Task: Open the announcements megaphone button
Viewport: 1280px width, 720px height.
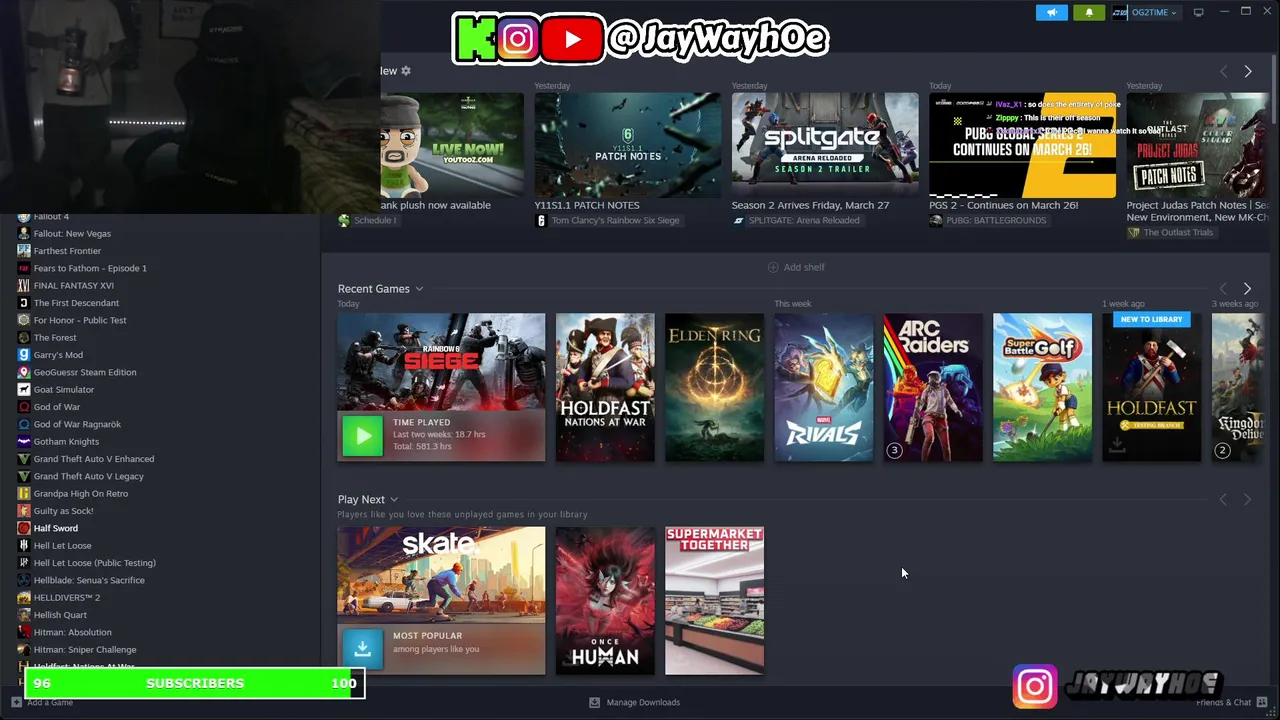Action: pos(1051,12)
